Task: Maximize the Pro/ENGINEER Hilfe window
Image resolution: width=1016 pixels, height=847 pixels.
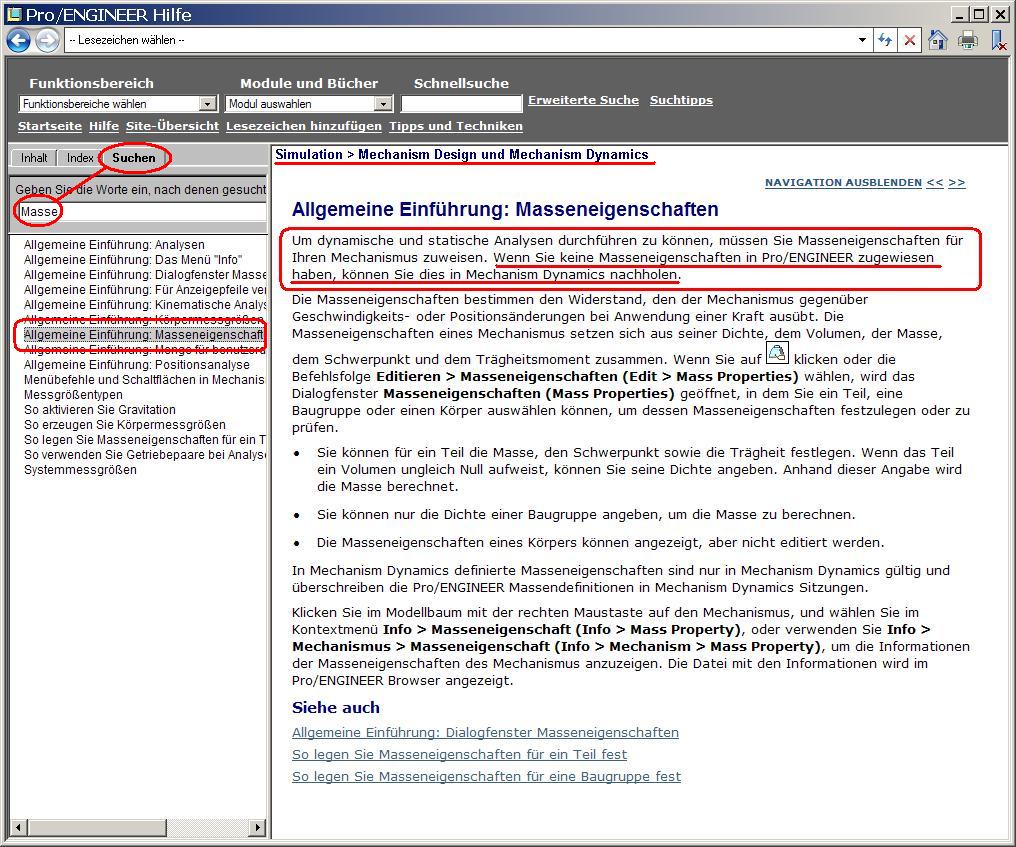Action: coord(979,14)
